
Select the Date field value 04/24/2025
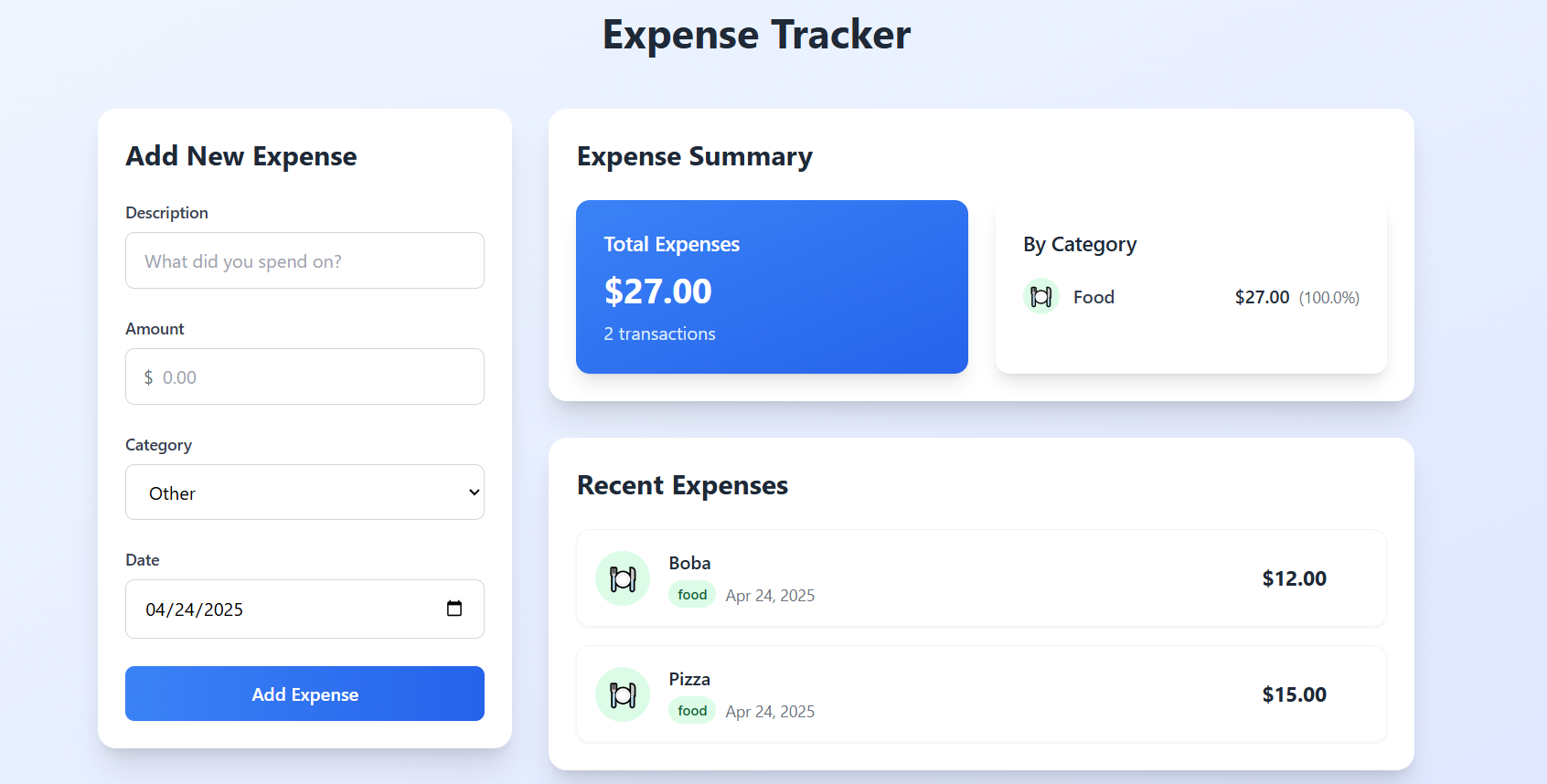[195, 609]
